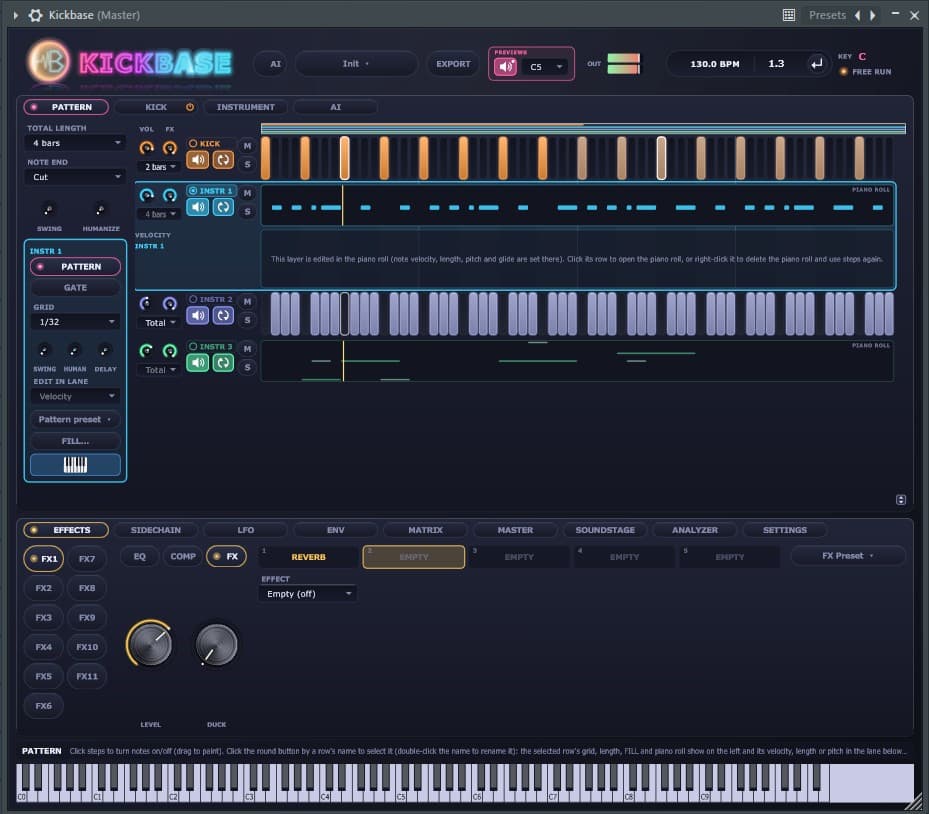Toggle the FREE RUN option

click(x=866, y=72)
